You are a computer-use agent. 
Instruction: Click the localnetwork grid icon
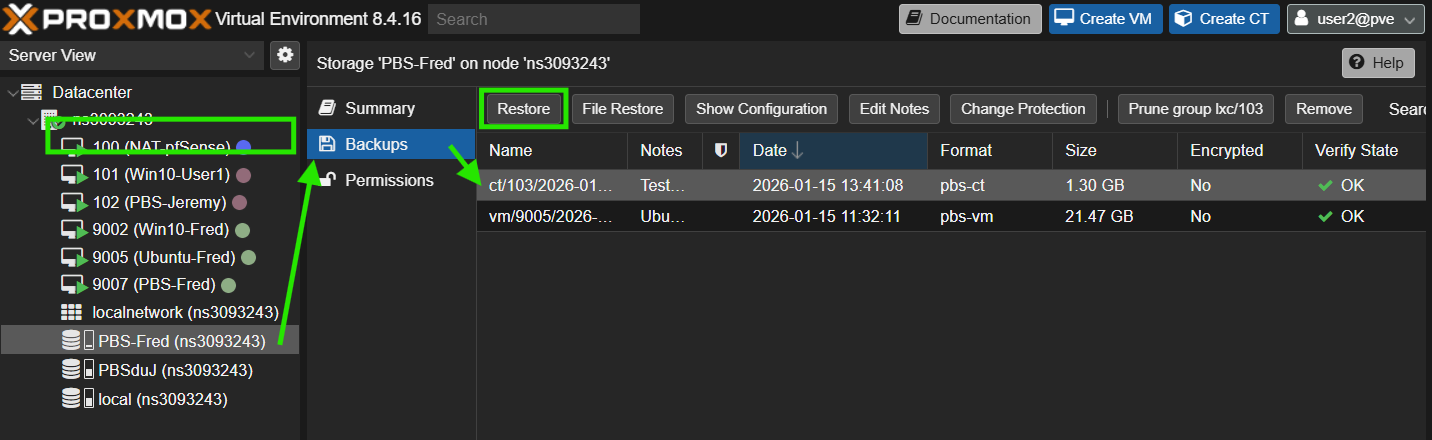72,312
